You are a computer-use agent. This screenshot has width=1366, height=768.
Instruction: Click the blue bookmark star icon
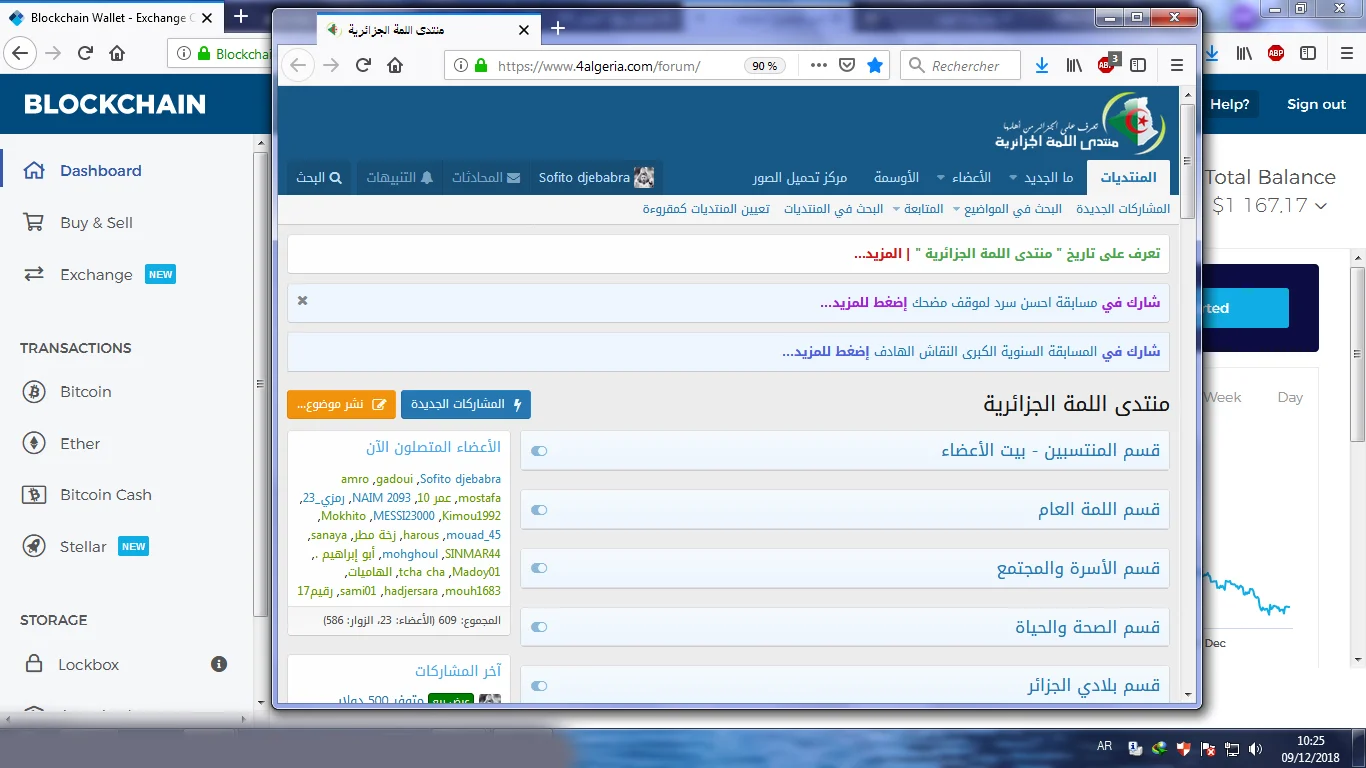875,65
